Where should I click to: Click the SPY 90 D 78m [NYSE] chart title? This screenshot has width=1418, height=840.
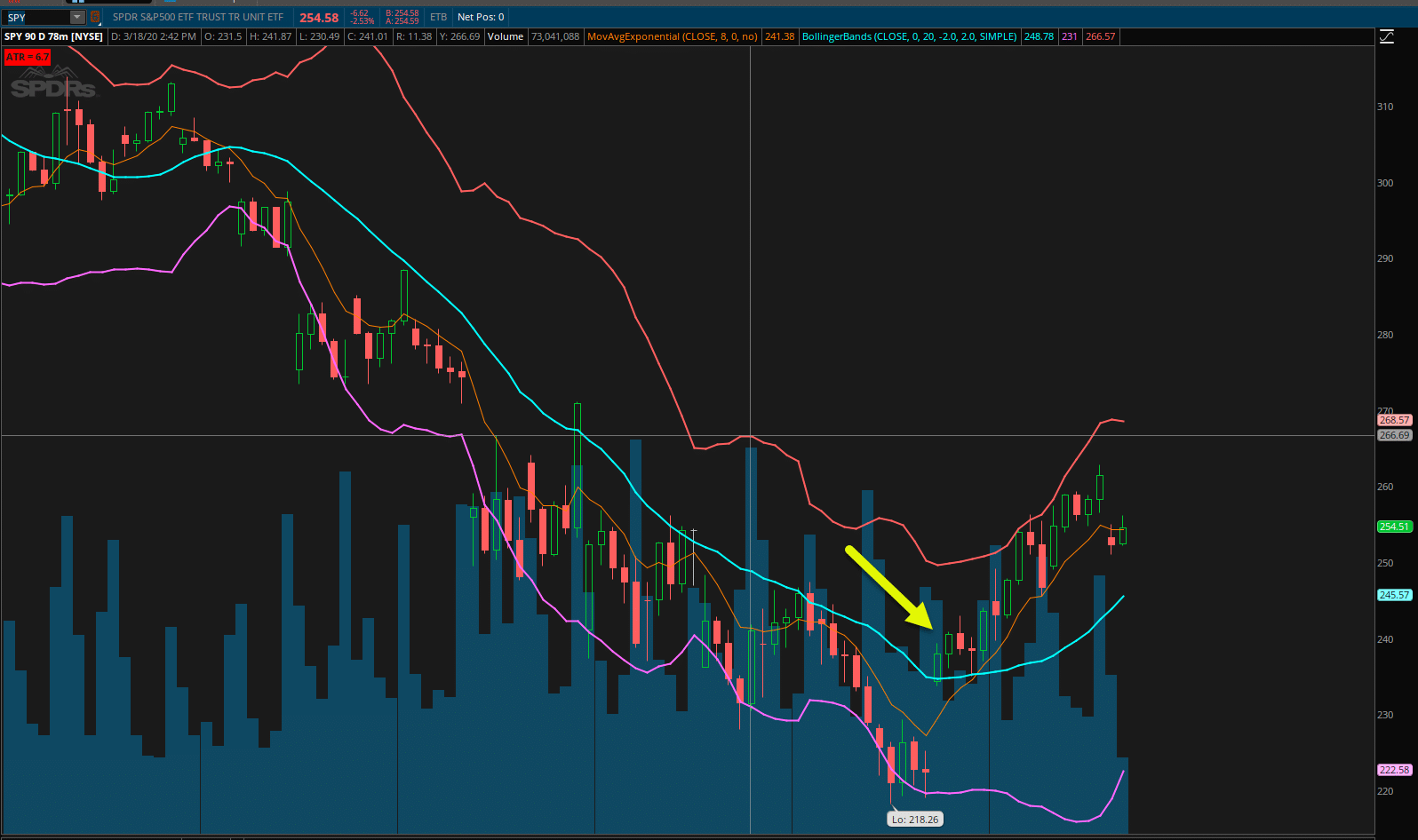click(x=54, y=36)
